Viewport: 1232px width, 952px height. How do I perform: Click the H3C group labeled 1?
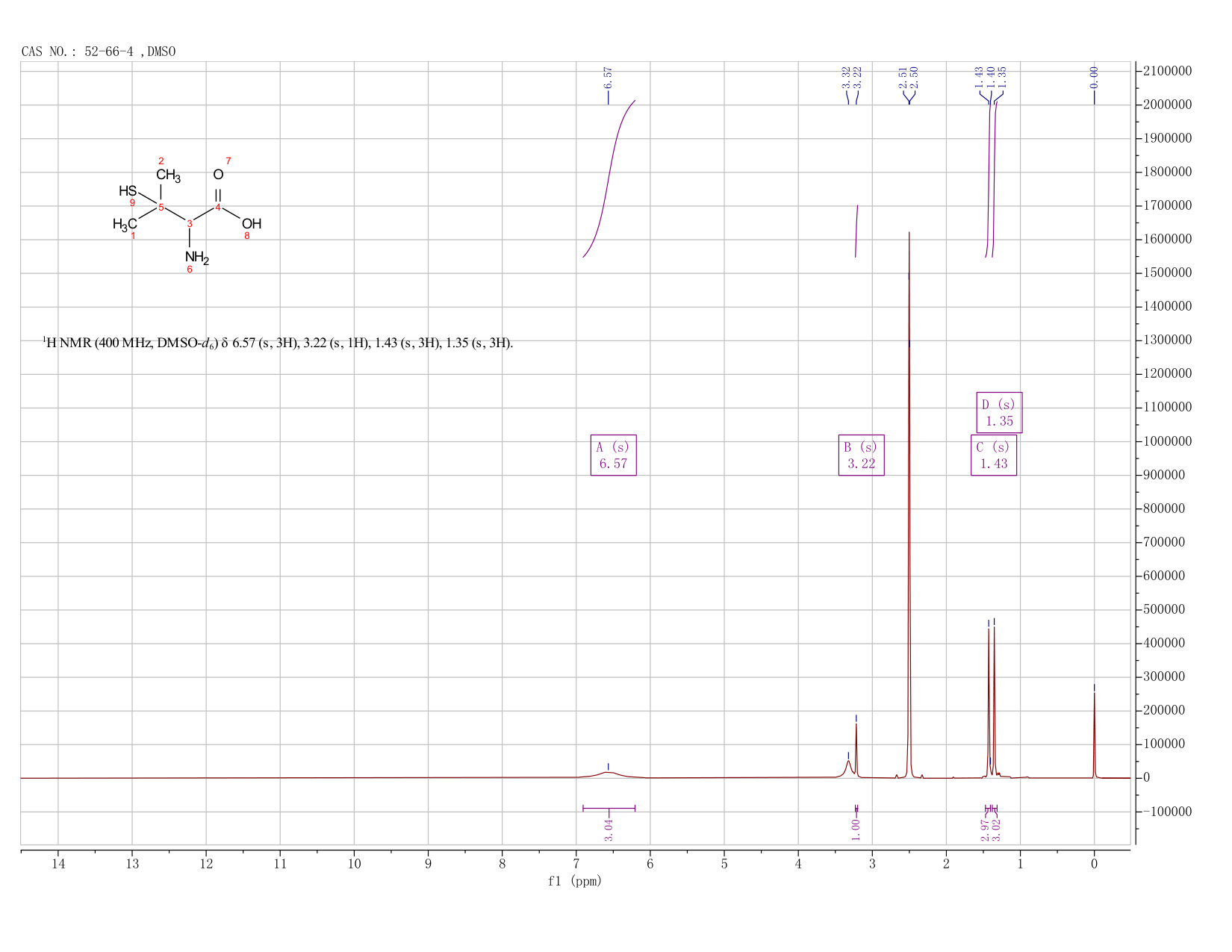pos(125,224)
